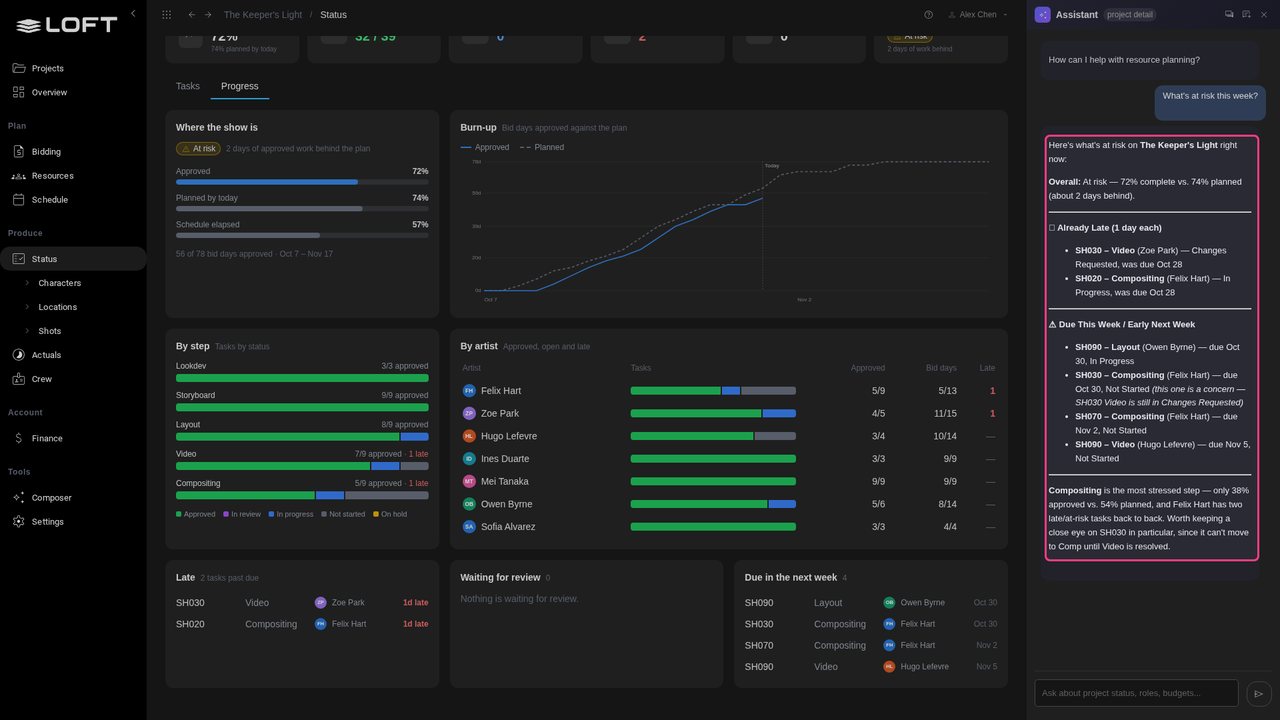1280x720 pixels.
Task: Open the Alex Chen user dropdown
Action: 977,15
